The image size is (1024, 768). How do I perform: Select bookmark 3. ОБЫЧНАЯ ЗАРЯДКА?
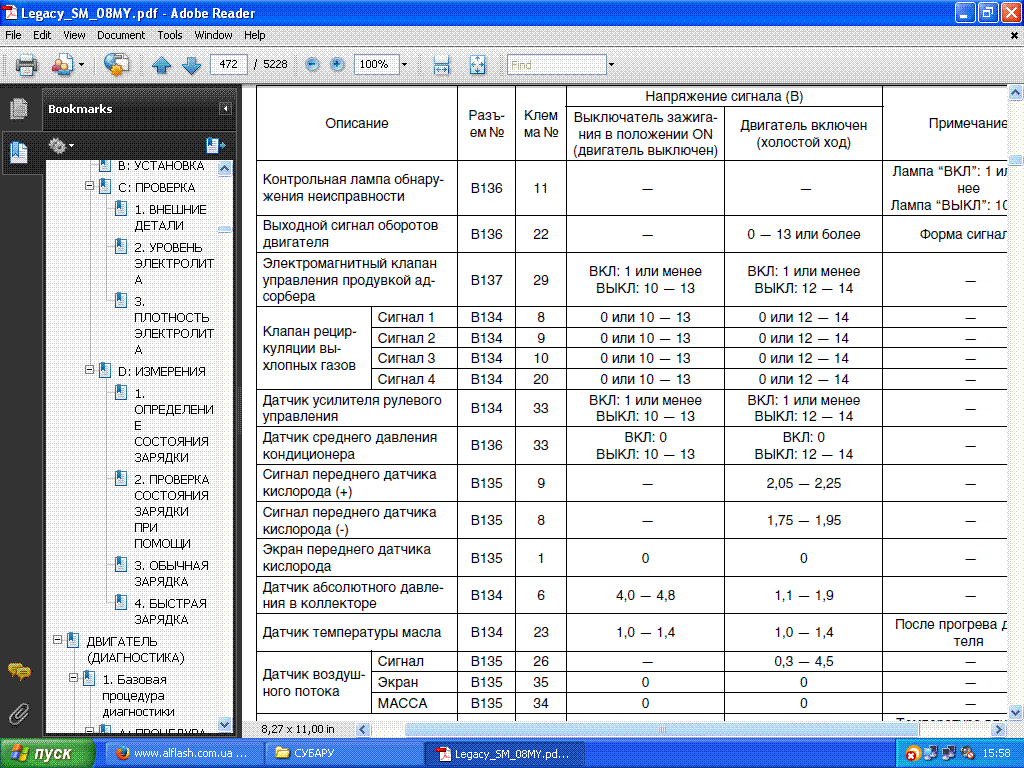171,573
